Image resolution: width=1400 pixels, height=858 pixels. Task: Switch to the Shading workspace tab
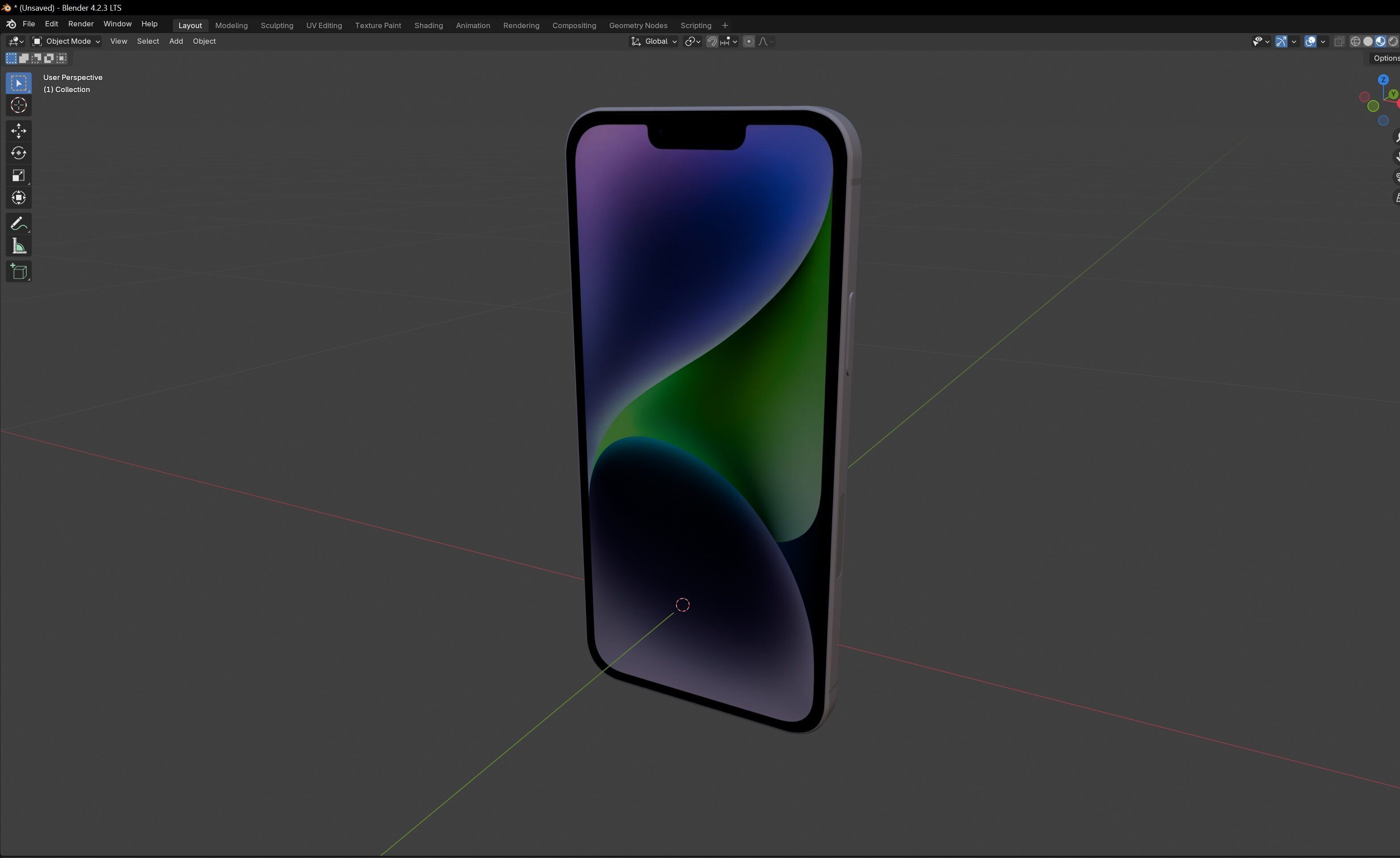click(x=428, y=25)
